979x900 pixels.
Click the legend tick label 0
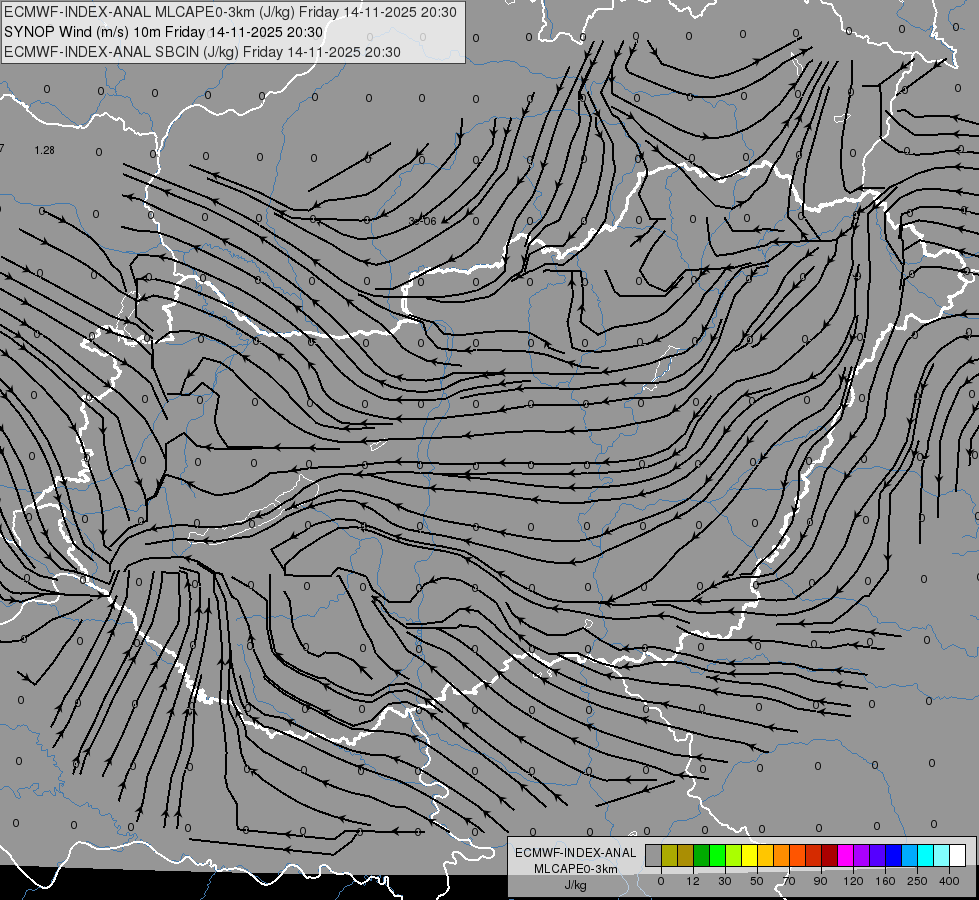[x=661, y=881]
